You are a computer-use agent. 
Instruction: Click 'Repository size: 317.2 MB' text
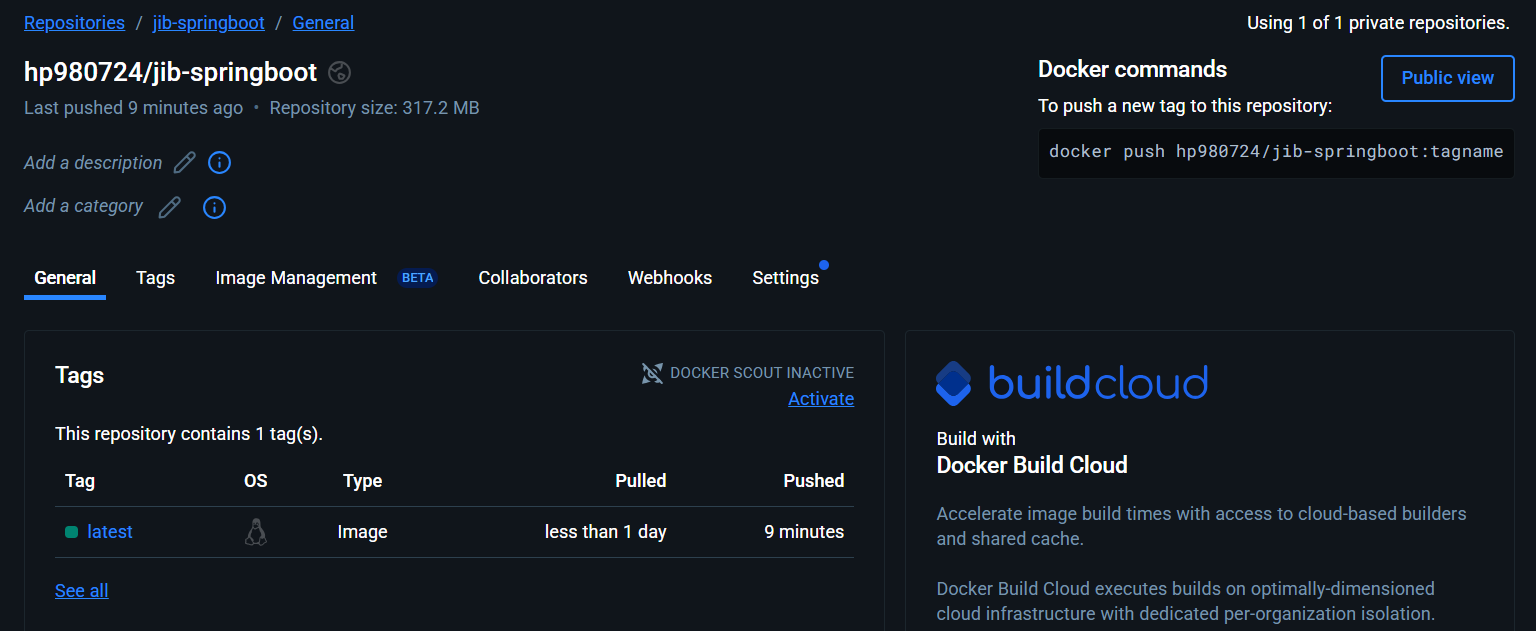tap(375, 108)
